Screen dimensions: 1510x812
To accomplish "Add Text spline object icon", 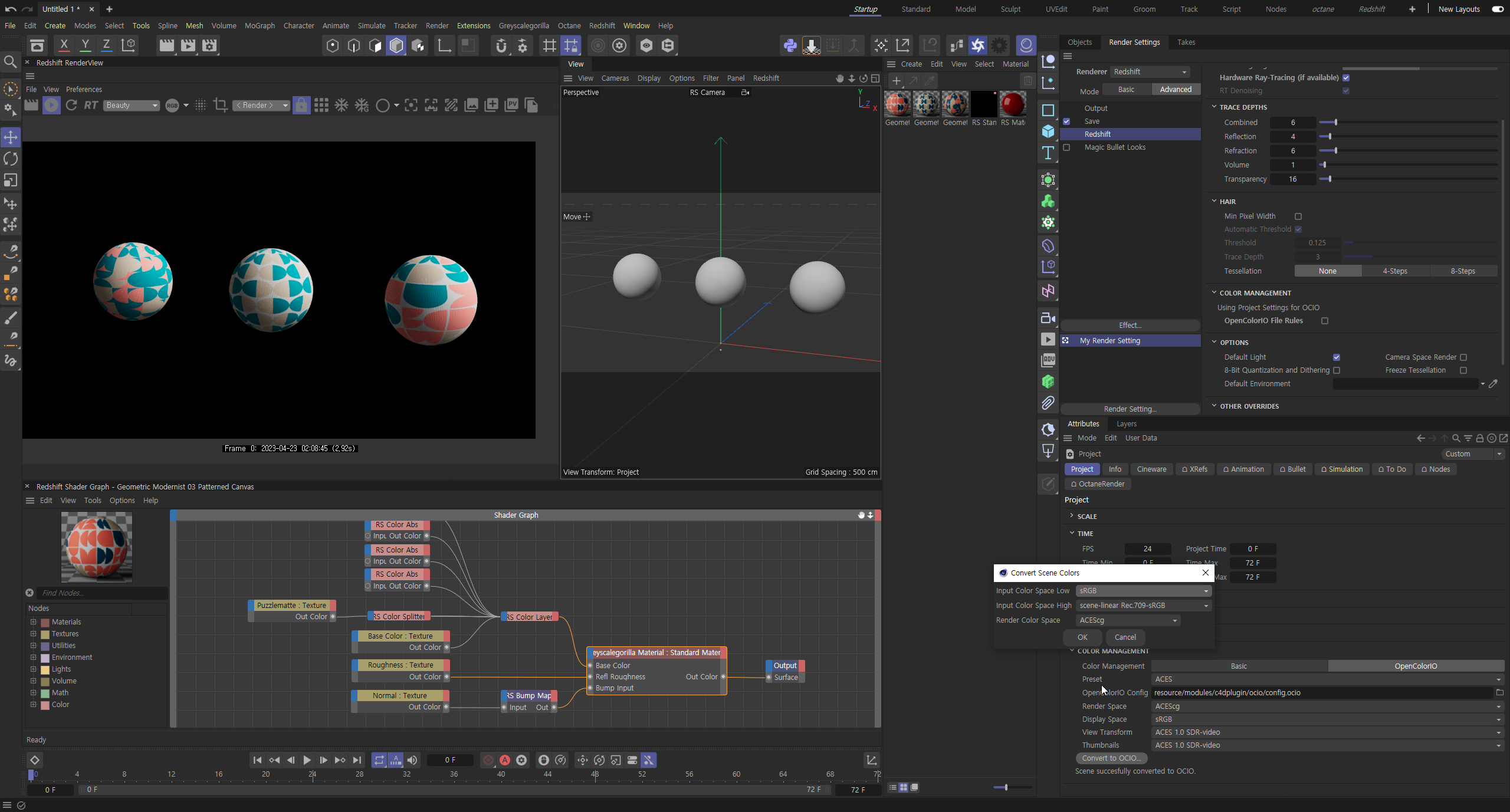I will [1048, 153].
